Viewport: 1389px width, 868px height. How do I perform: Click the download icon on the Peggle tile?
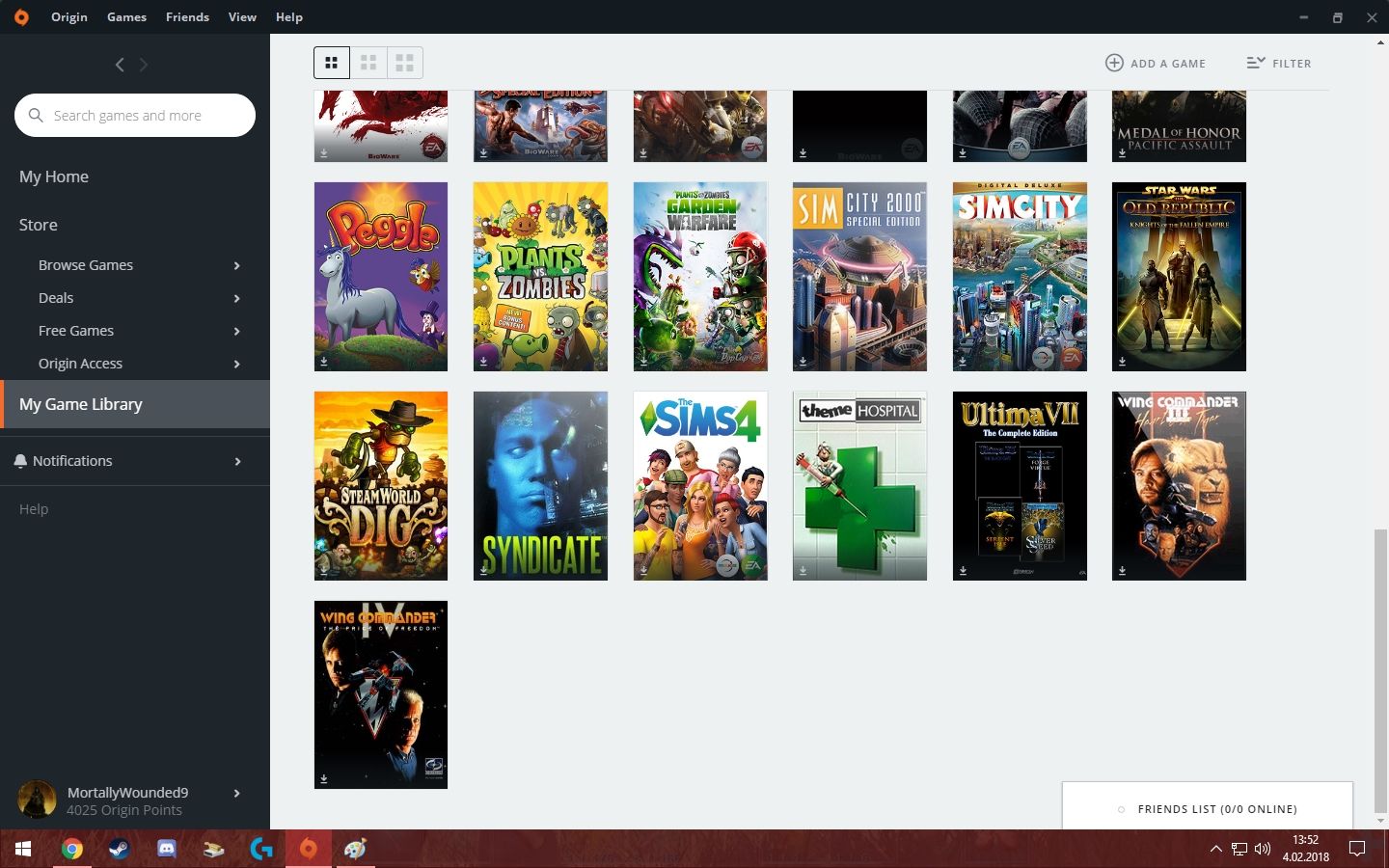click(324, 362)
